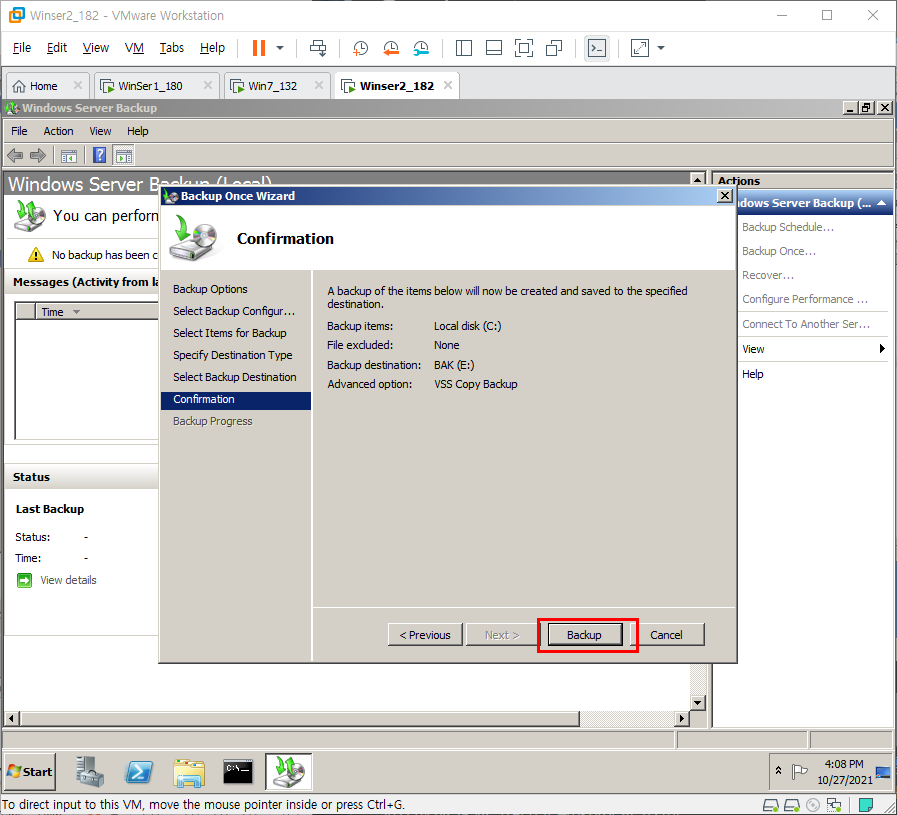Open the VMware Tabs menu

tap(171, 47)
